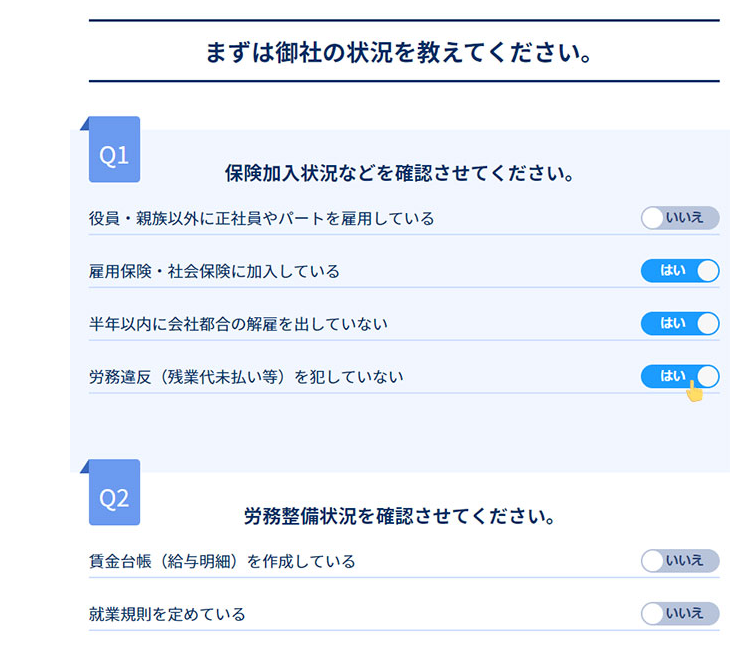The height and width of the screenshot is (651, 743).
Task: Switch off 労務違反を犯していない toggle
Action: coord(680,377)
